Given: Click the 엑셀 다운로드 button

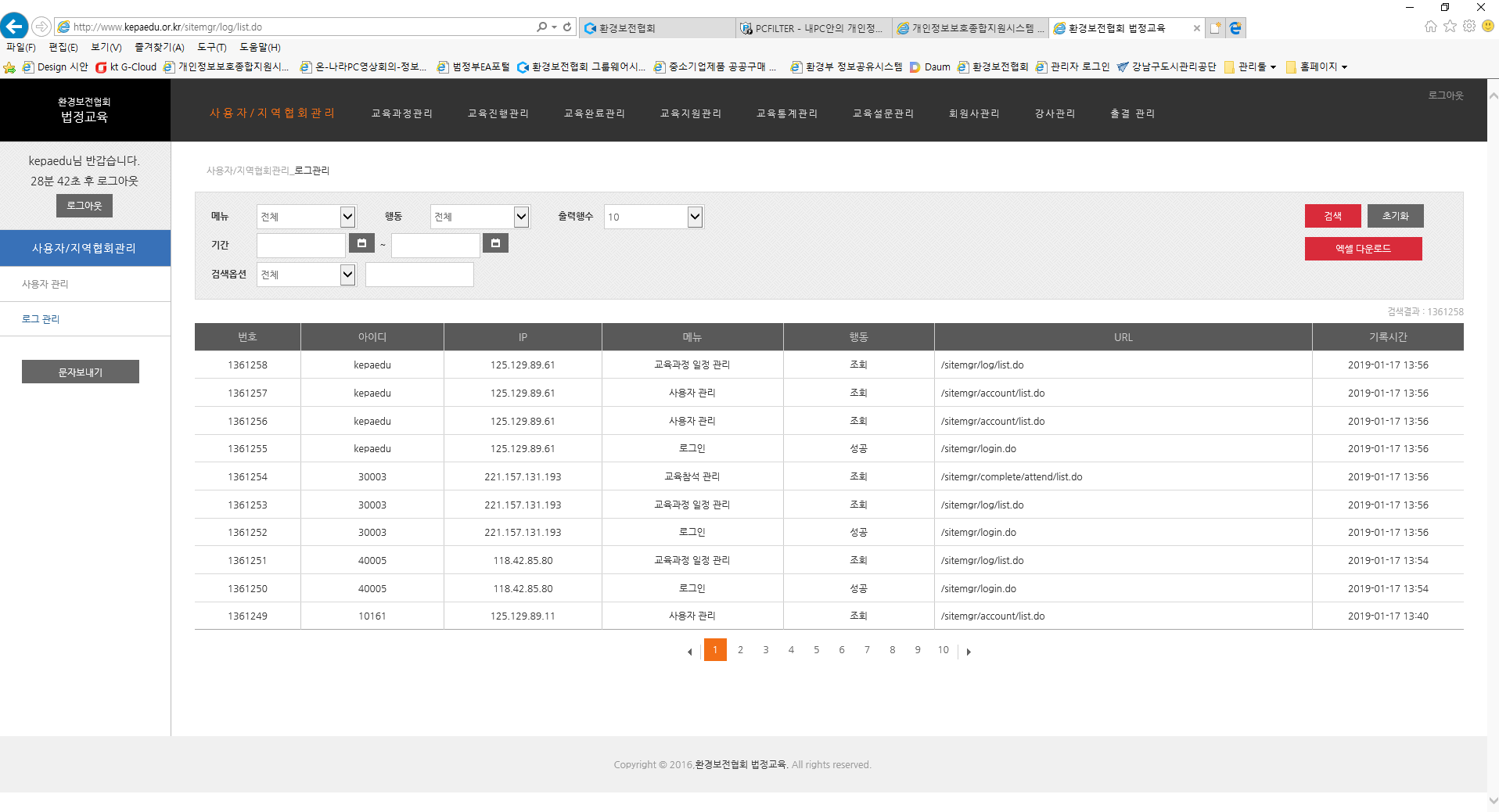Looking at the screenshot, I should pos(1363,249).
